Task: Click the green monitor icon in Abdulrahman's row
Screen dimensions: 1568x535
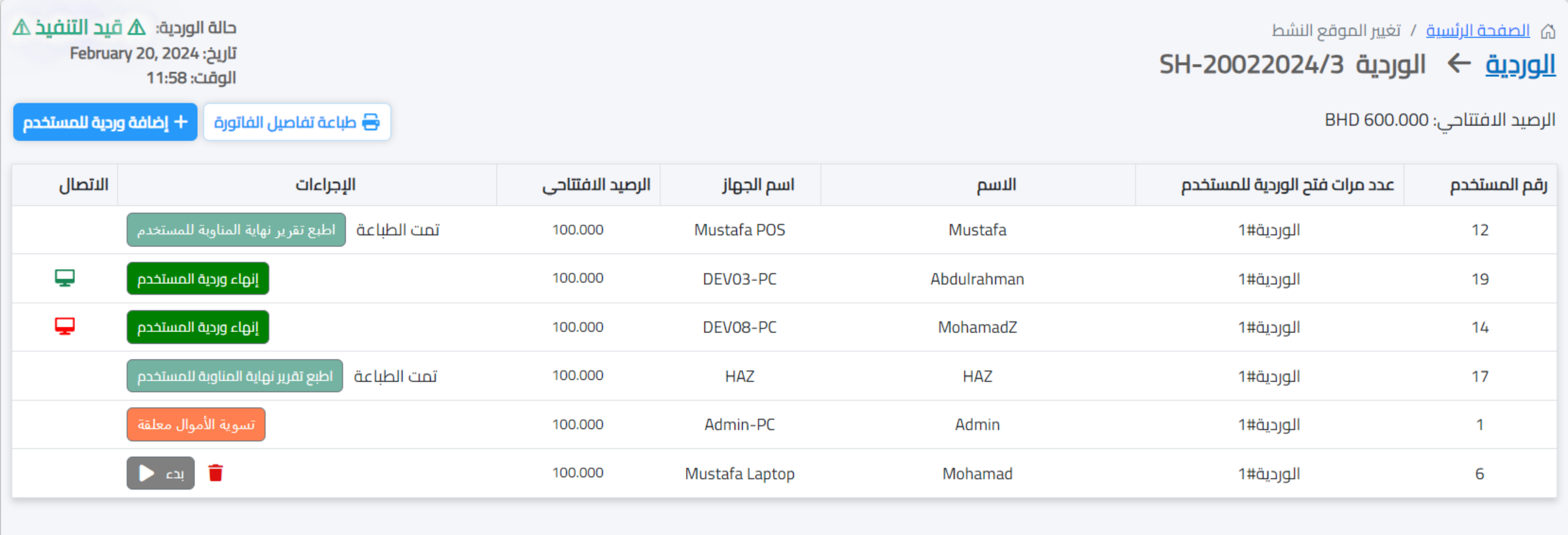Action: pyautogui.click(x=64, y=278)
